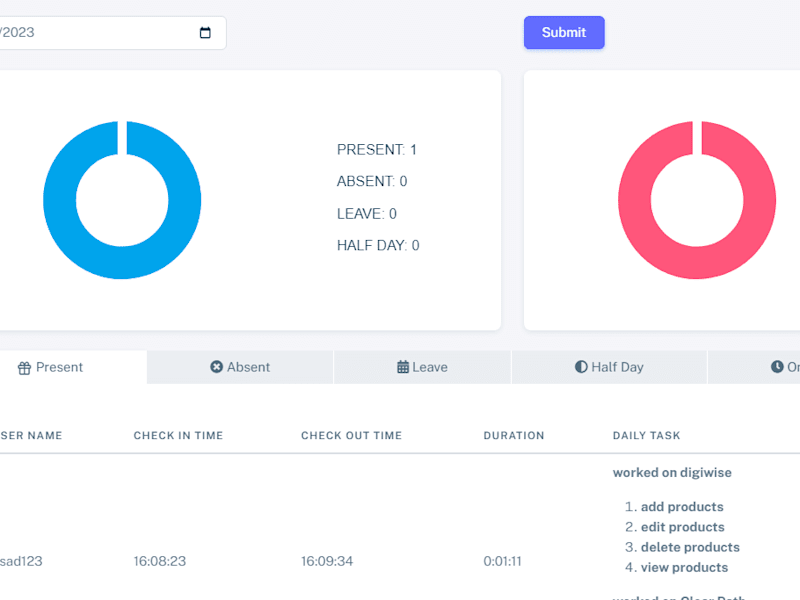Click the half-circle icon on Half Day tab

pos(581,367)
